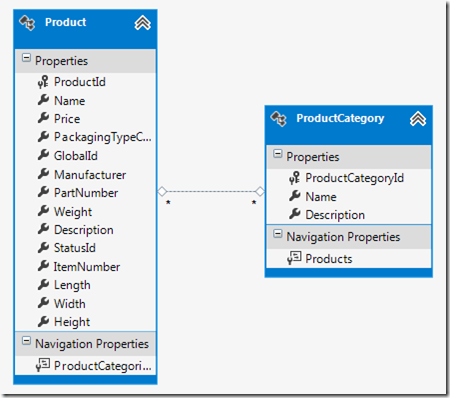Collapse ProductCategory Navigation Properties section
This screenshot has width=450, height=398.
click(x=277, y=234)
